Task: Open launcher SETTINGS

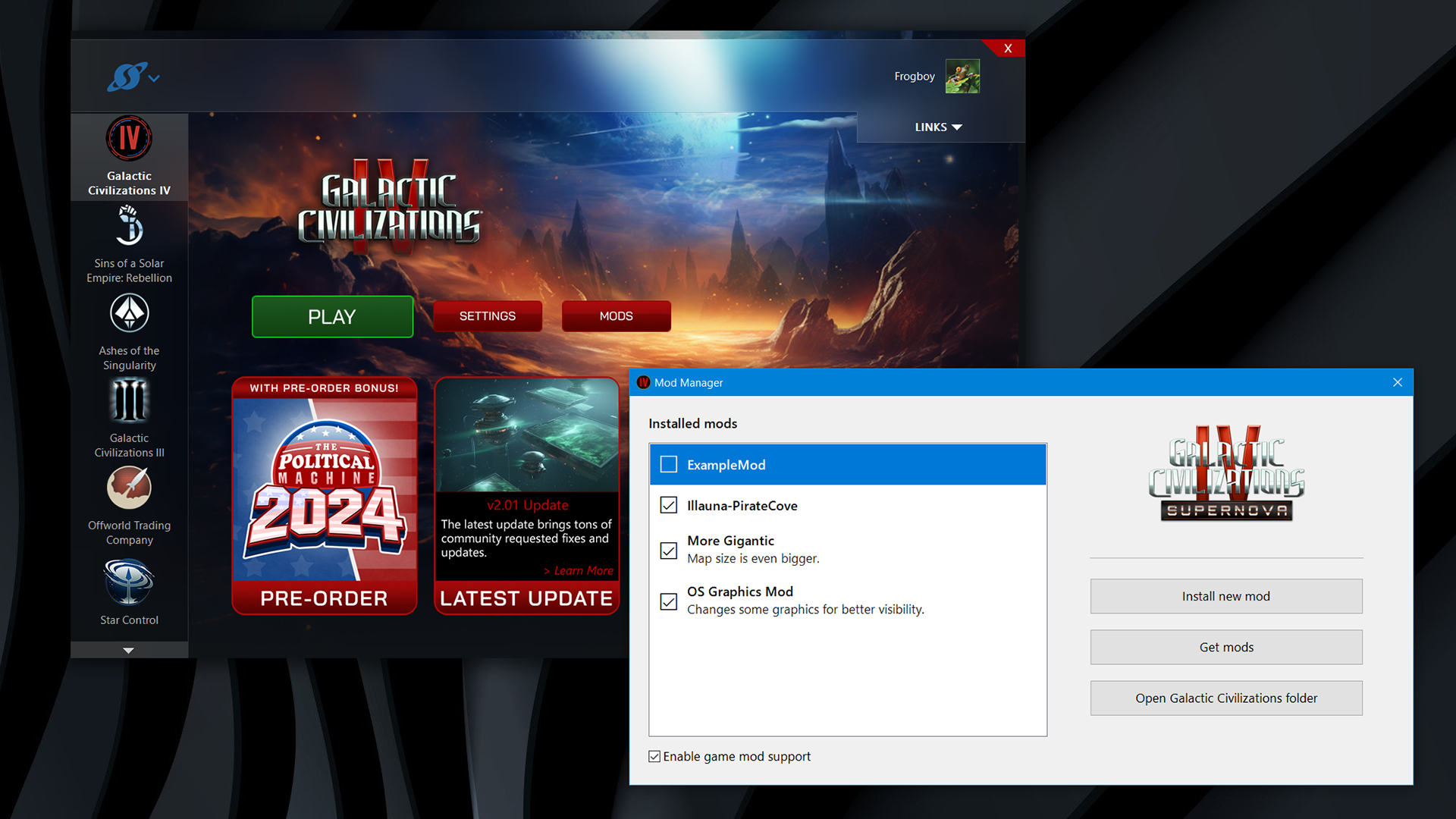Action: 488,316
